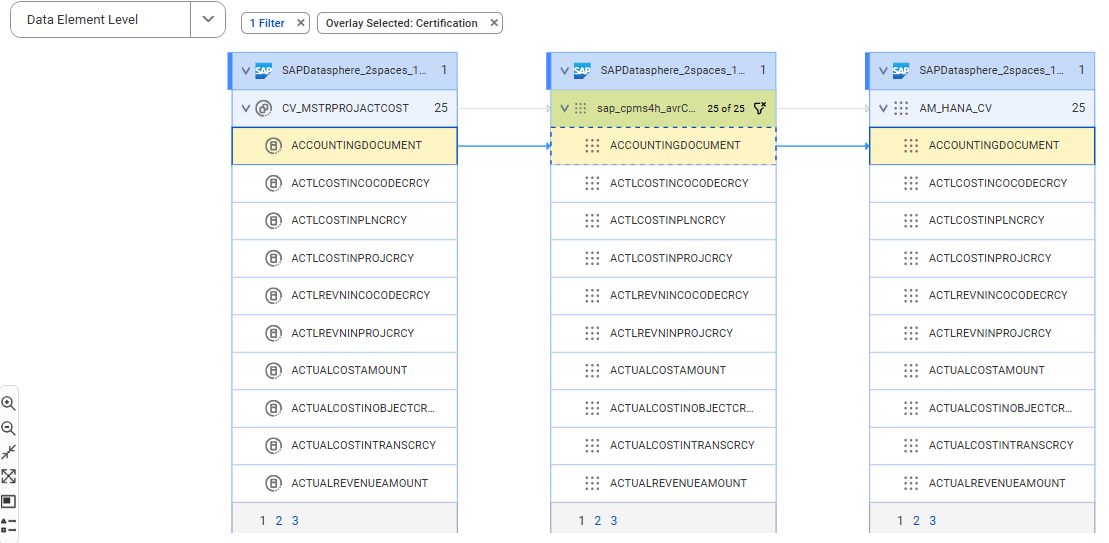Select ACTLCOSTINPROJCRCY in sap_cpms4h_avrC
The height and width of the screenshot is (543, 1109).
[663, 258]
